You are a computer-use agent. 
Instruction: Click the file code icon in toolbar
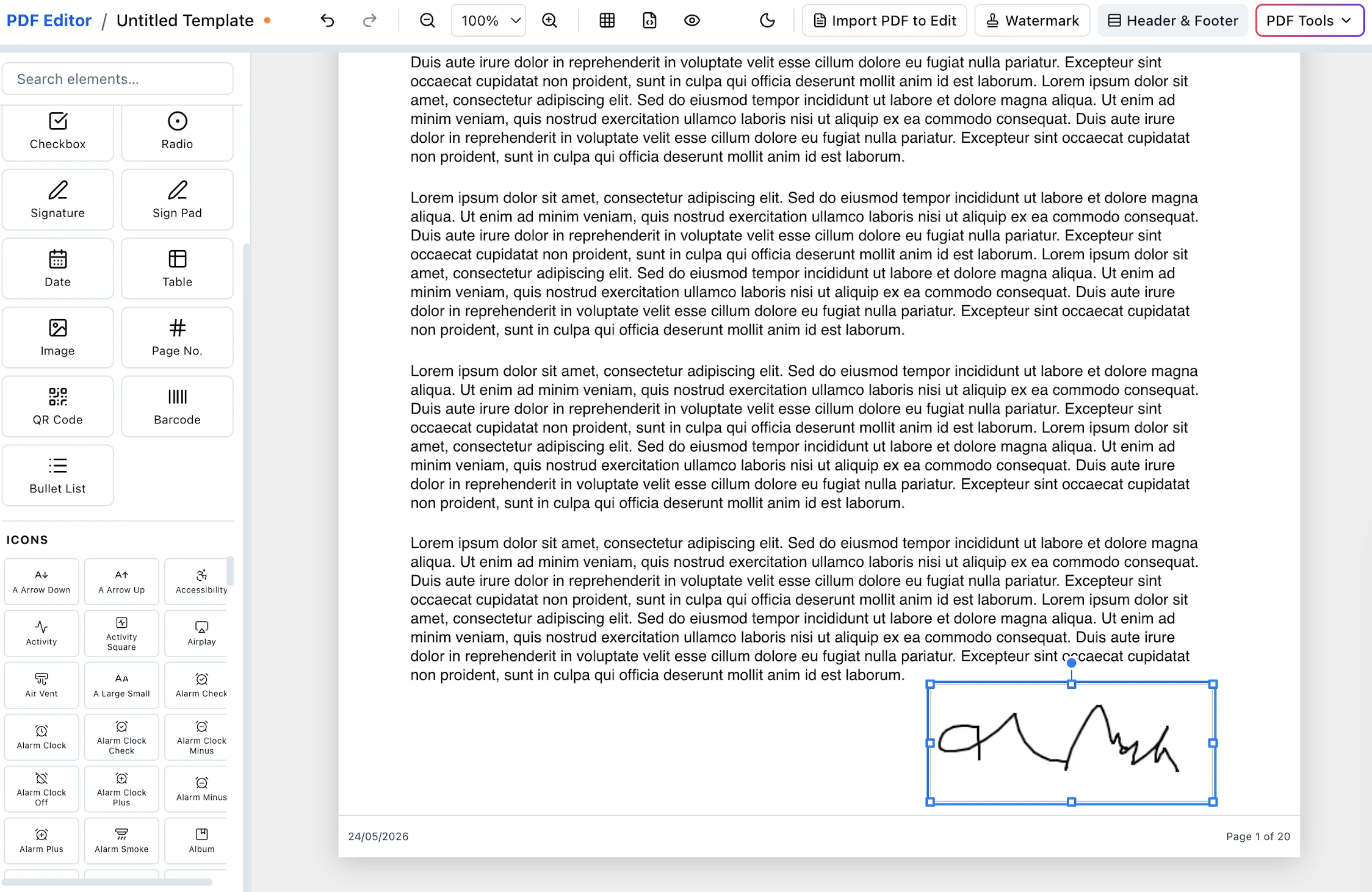click(x=649, y=21)
